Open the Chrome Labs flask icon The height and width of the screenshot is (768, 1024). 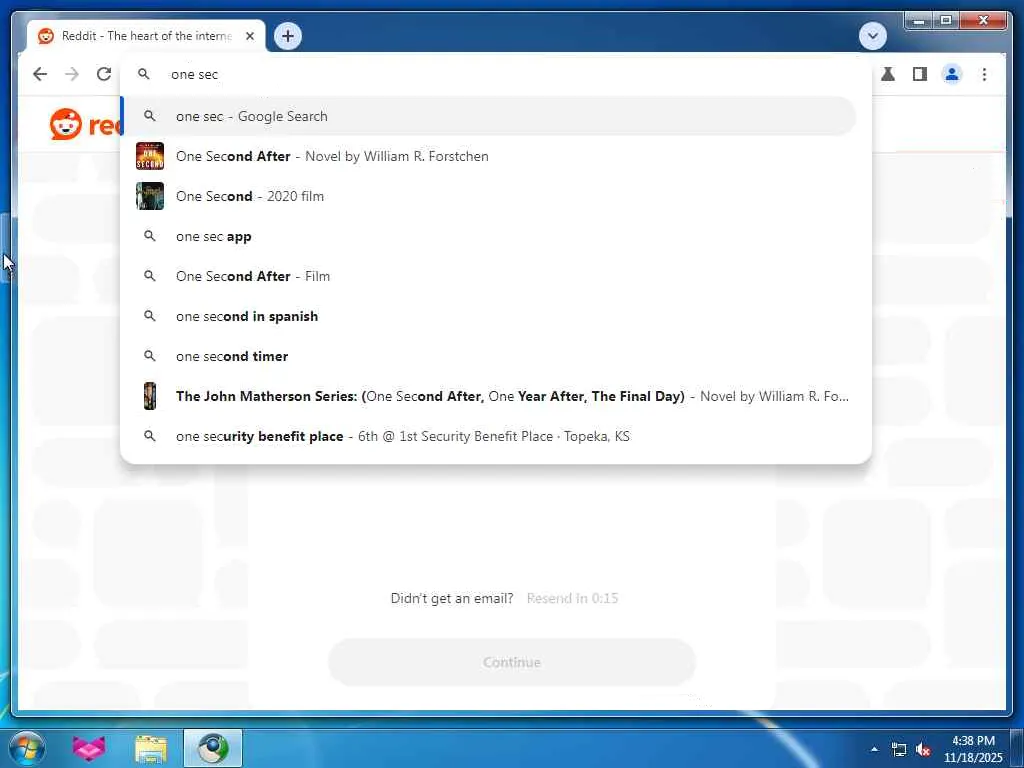click(888, 74)
